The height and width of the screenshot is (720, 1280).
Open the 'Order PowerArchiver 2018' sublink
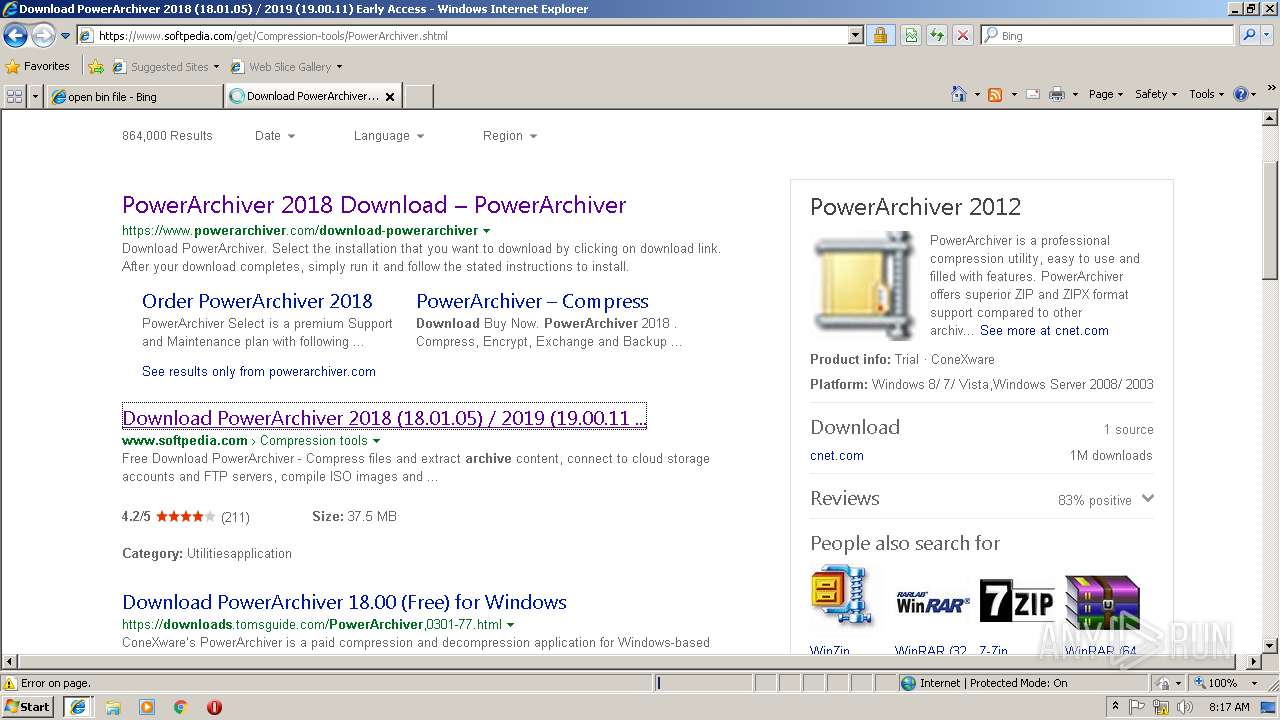[x=257, y=301]
